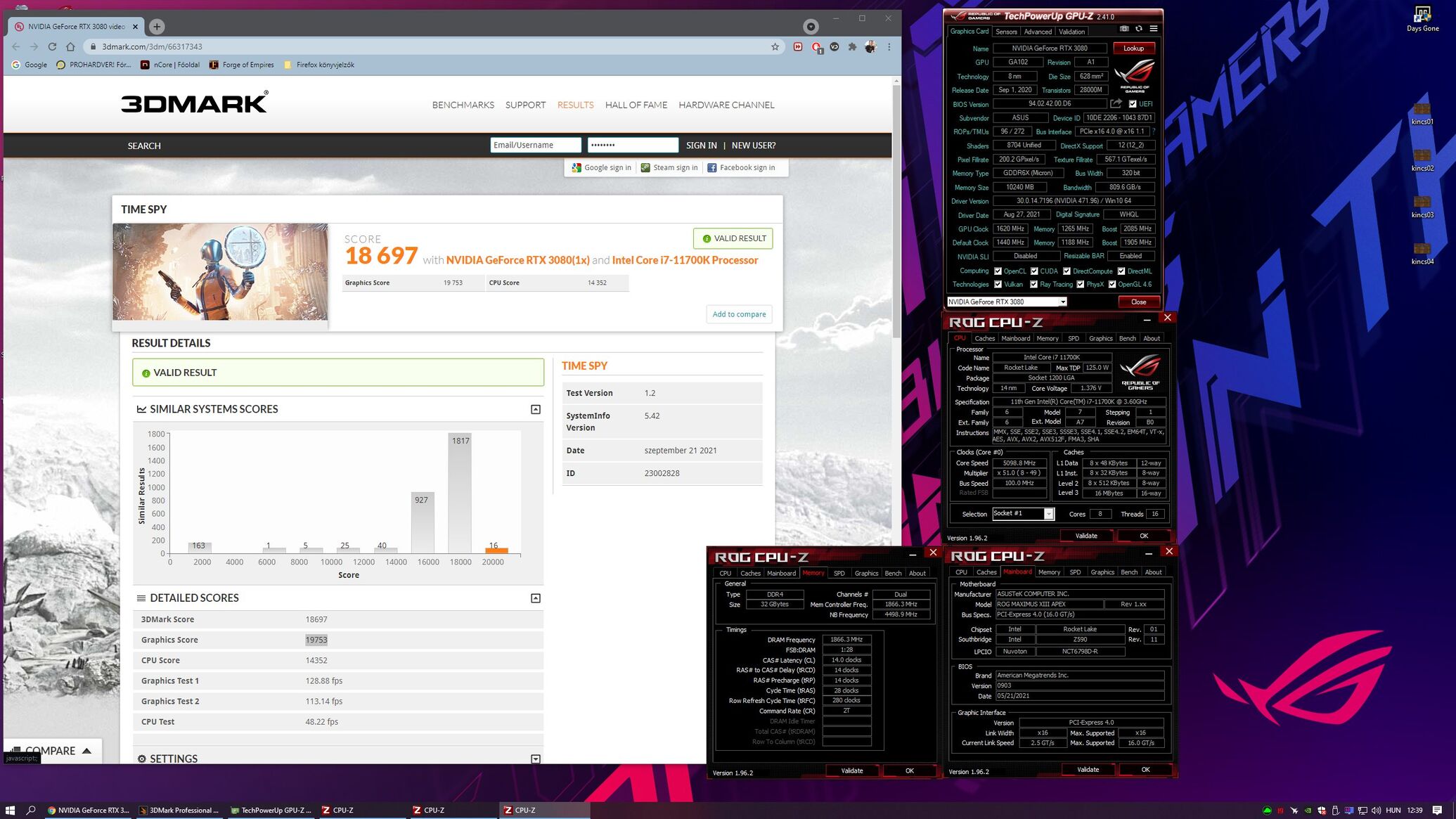Click the Chrome tab search dropdown button

pyautogui.click(x=811, y=27)
